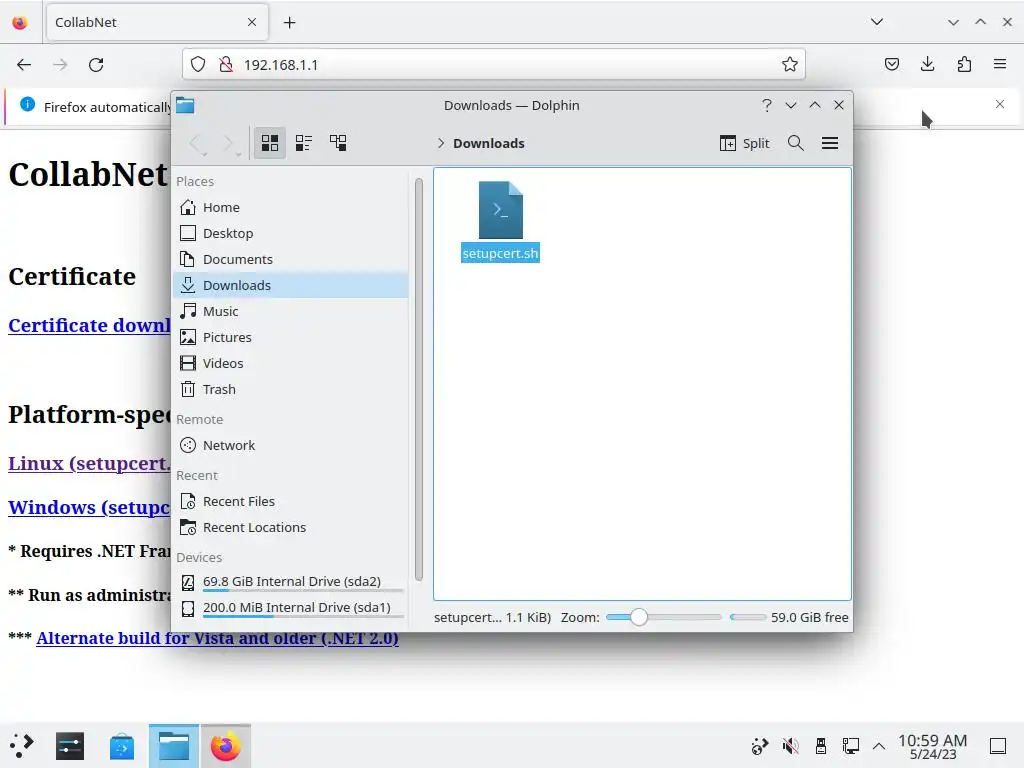Expand the breadcrumb chevron before Downloads

pos(441,143)
